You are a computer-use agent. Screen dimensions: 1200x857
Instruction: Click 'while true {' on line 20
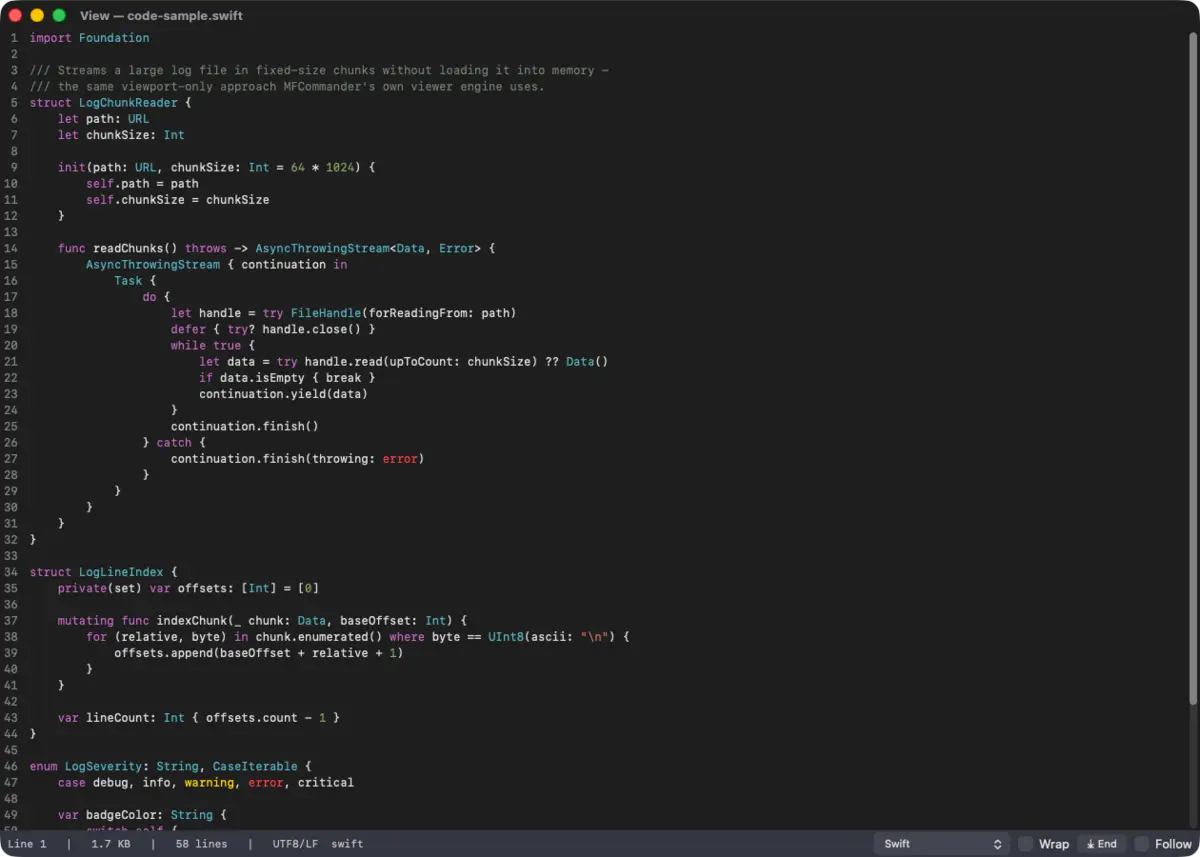coord(213,345)
